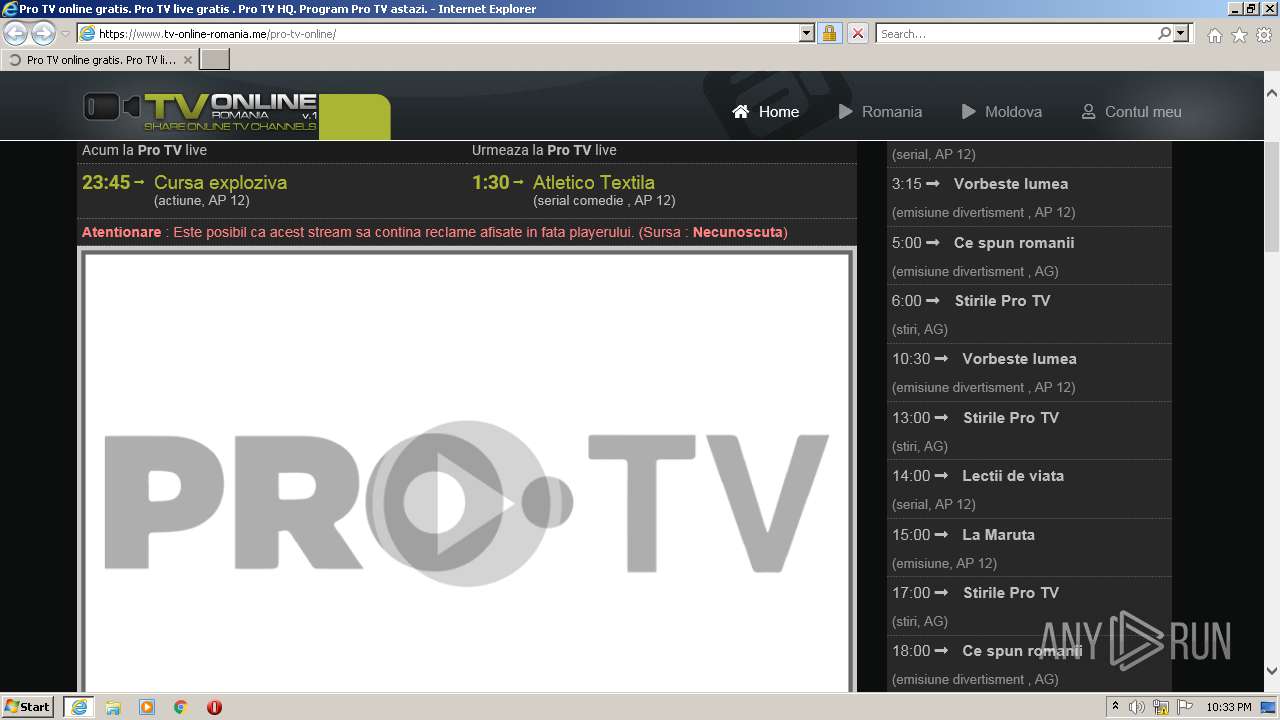1280x720 pixels.
Task: Select 15:00 La Maruta entry
Action: [x=1029, y=548]
